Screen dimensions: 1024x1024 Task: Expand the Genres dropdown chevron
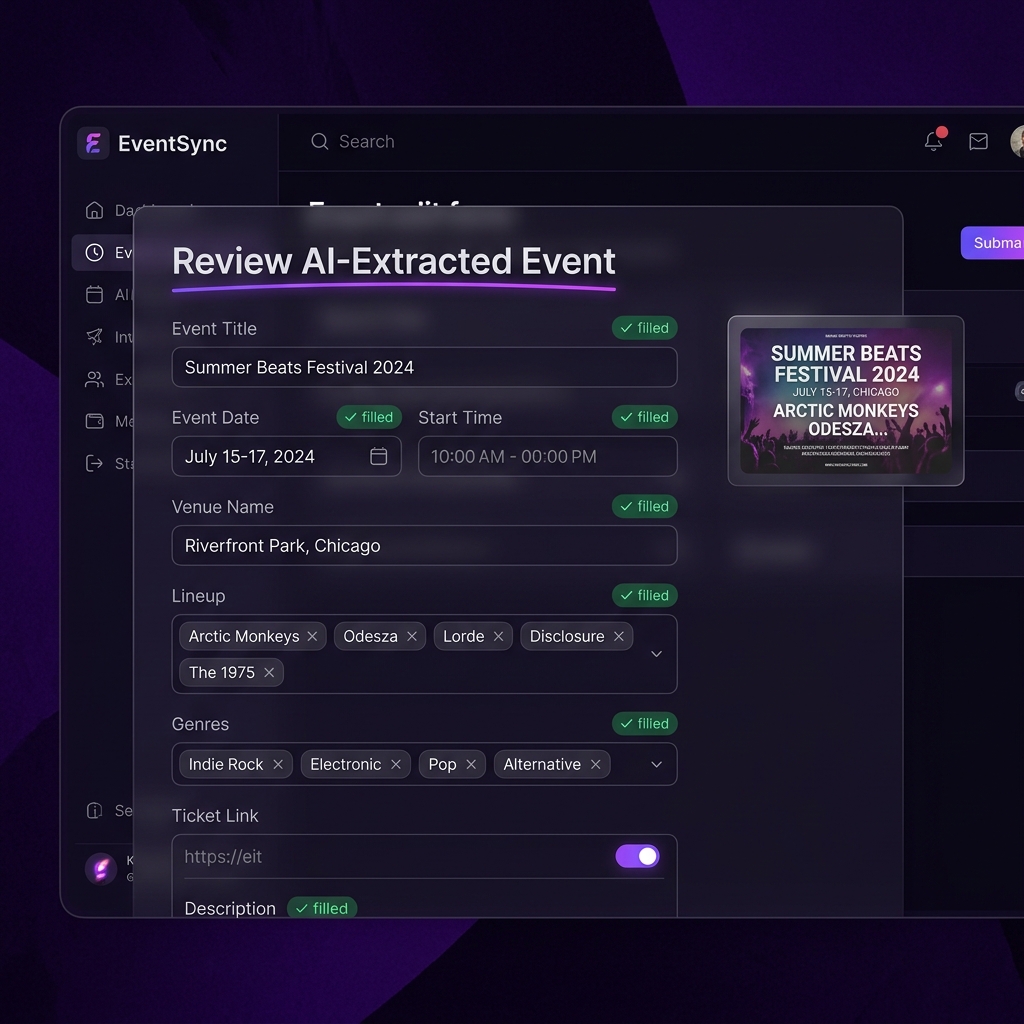coord(656,764)
